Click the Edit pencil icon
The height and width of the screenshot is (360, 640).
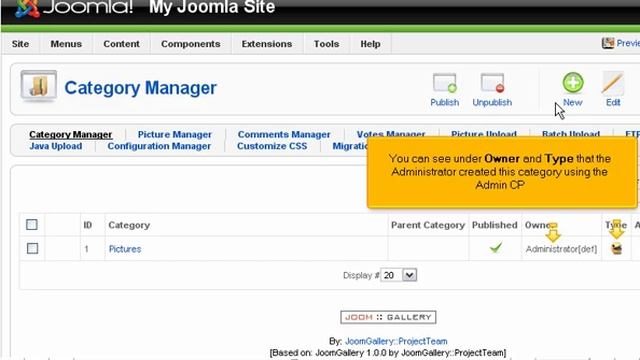click(x=613, y=83)
